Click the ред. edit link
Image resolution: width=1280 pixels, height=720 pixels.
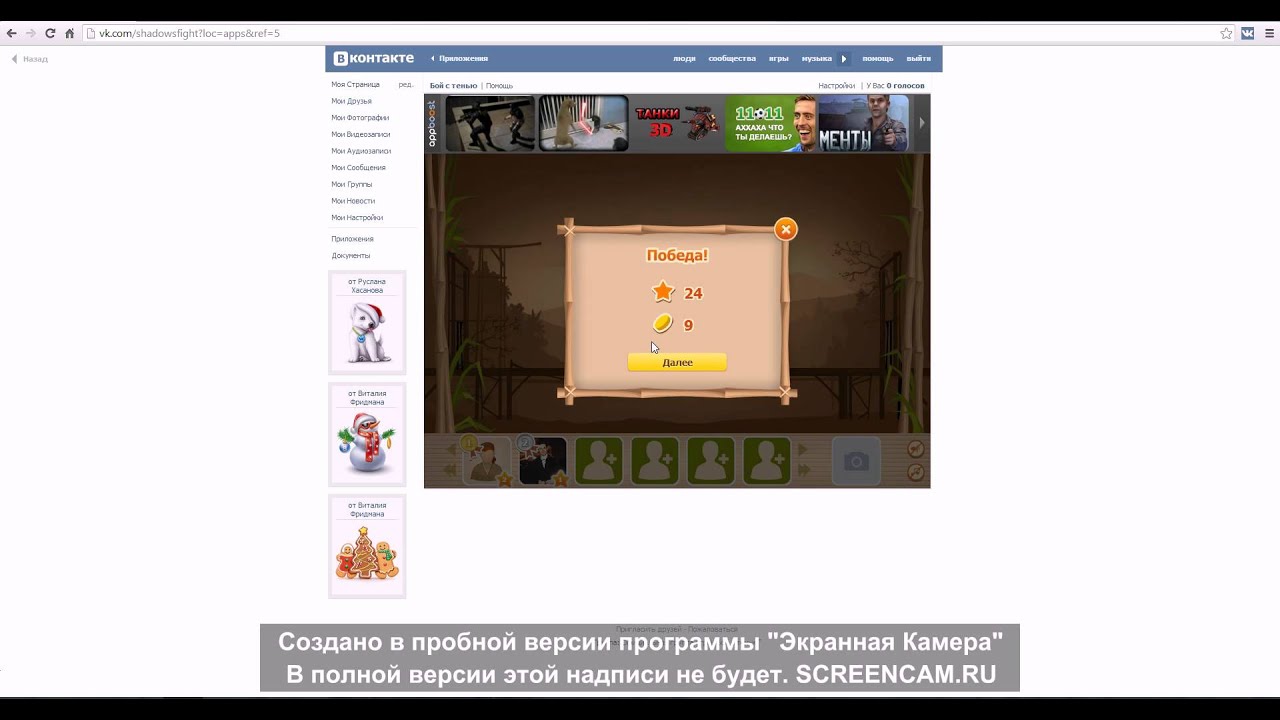(x=405, y=85)
